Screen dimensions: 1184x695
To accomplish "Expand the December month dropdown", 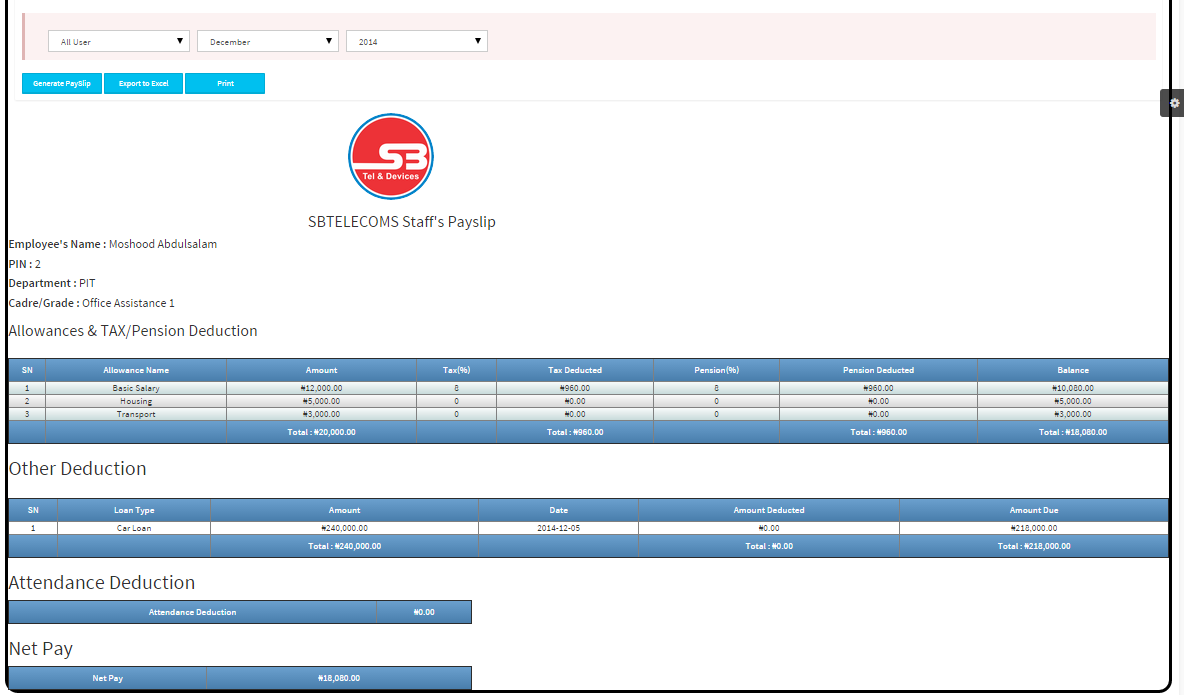I will tap(268, 41).
